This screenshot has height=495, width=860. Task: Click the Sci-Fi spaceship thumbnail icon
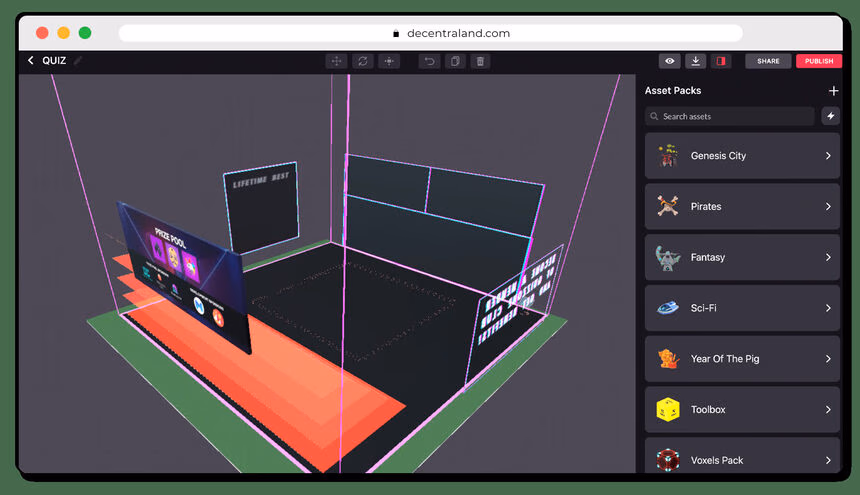pos(667,308)
